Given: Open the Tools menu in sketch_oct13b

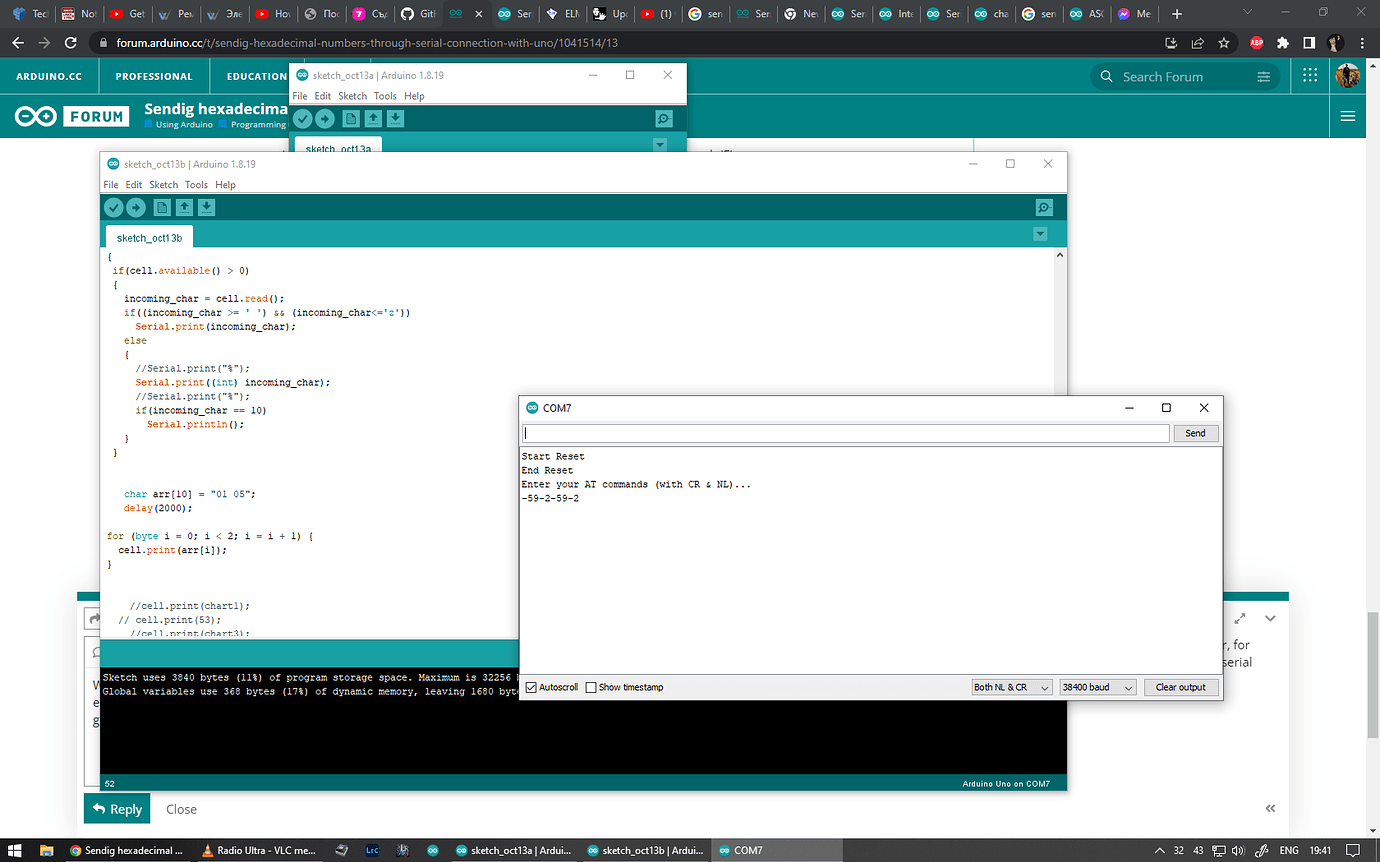Looking at the screenshot, I should coord(196,185).
